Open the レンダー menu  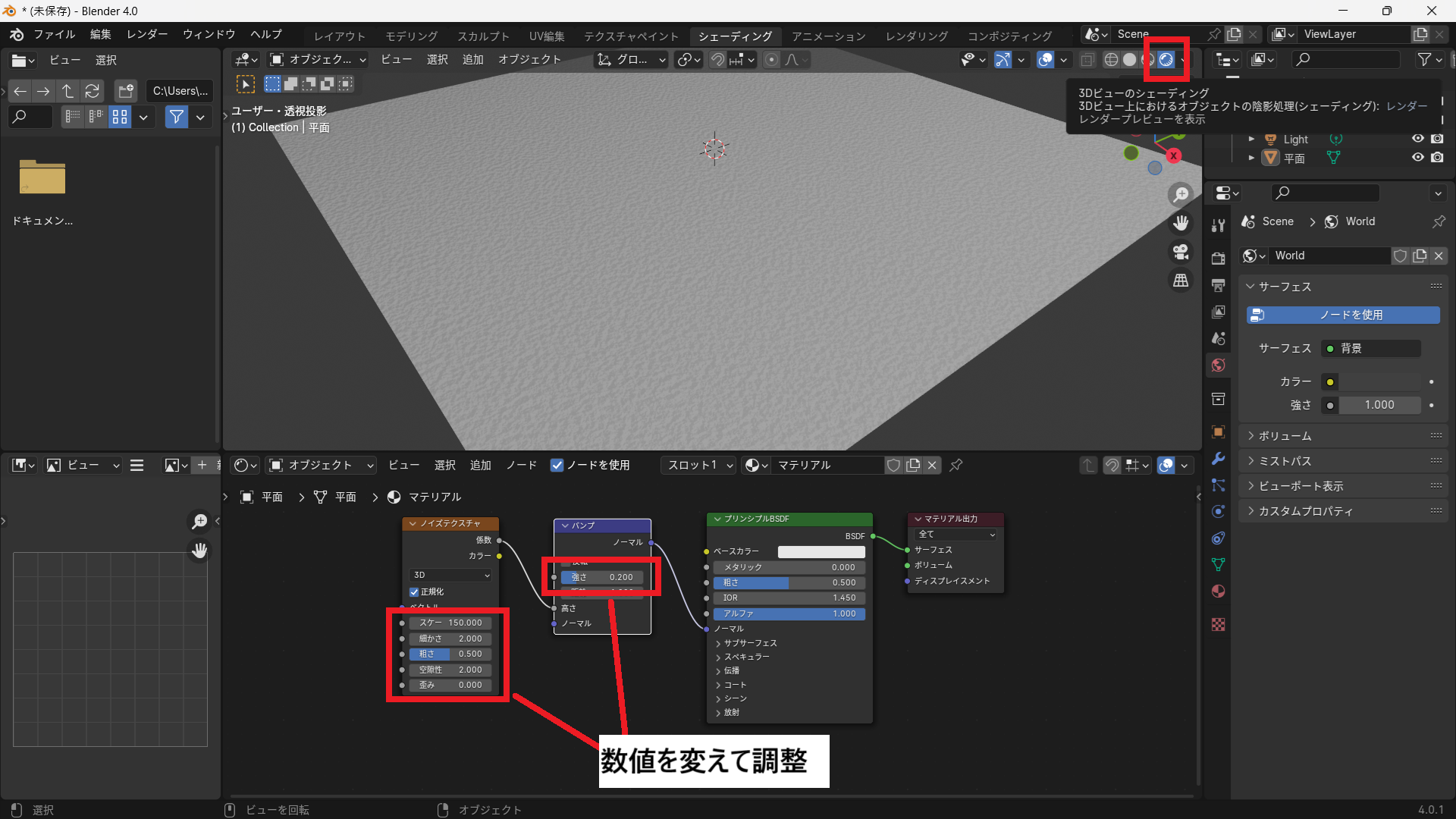[147, 34]
